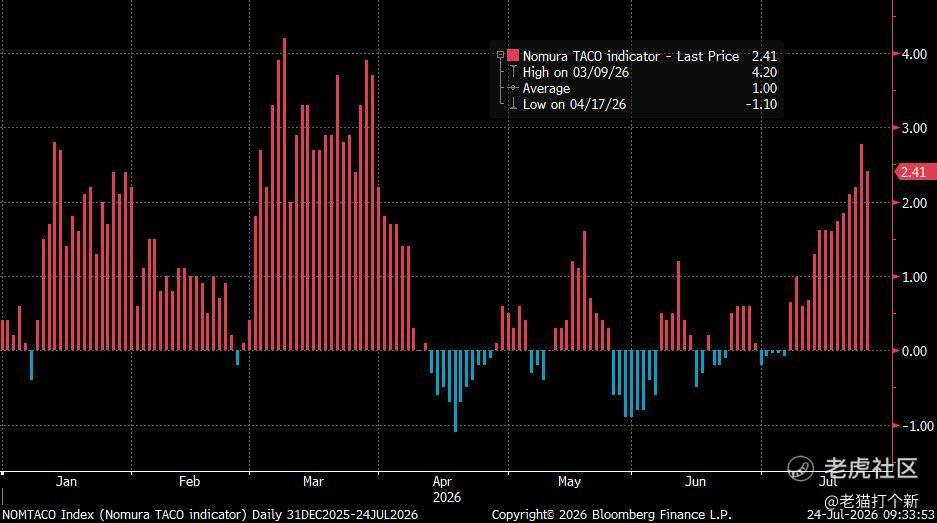
Task: Click the final red bar at the 2.41 level
Action: tap(868, 261)
